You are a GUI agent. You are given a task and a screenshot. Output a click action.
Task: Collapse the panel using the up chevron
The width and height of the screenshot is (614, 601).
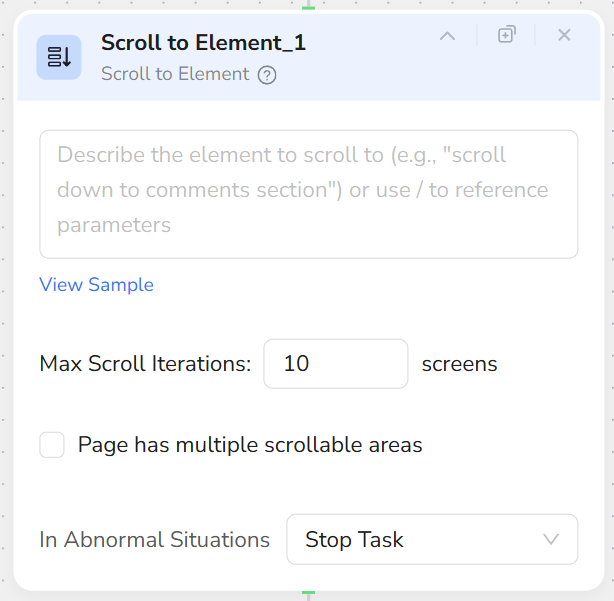click(447, 36)
